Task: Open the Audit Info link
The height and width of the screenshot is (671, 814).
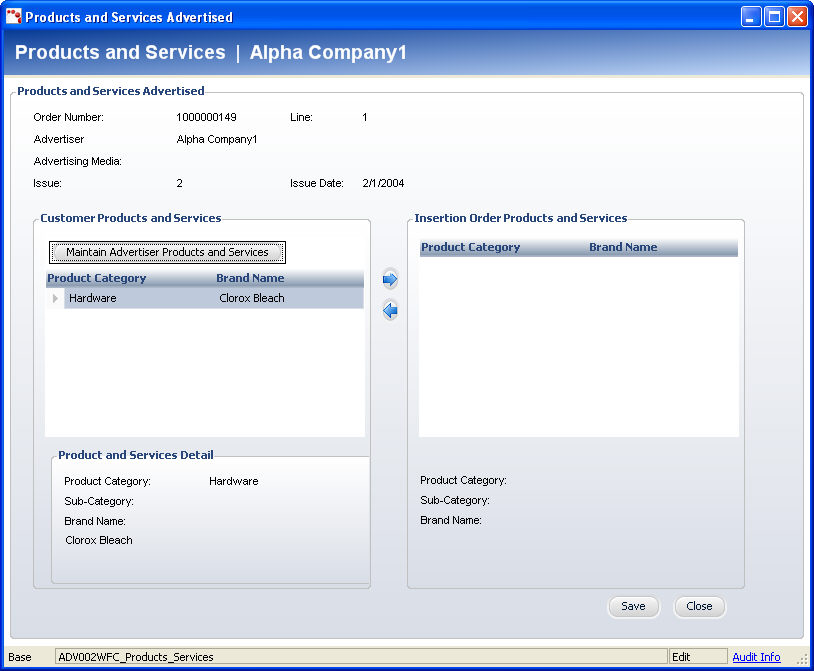Action: tap(756, 657)
